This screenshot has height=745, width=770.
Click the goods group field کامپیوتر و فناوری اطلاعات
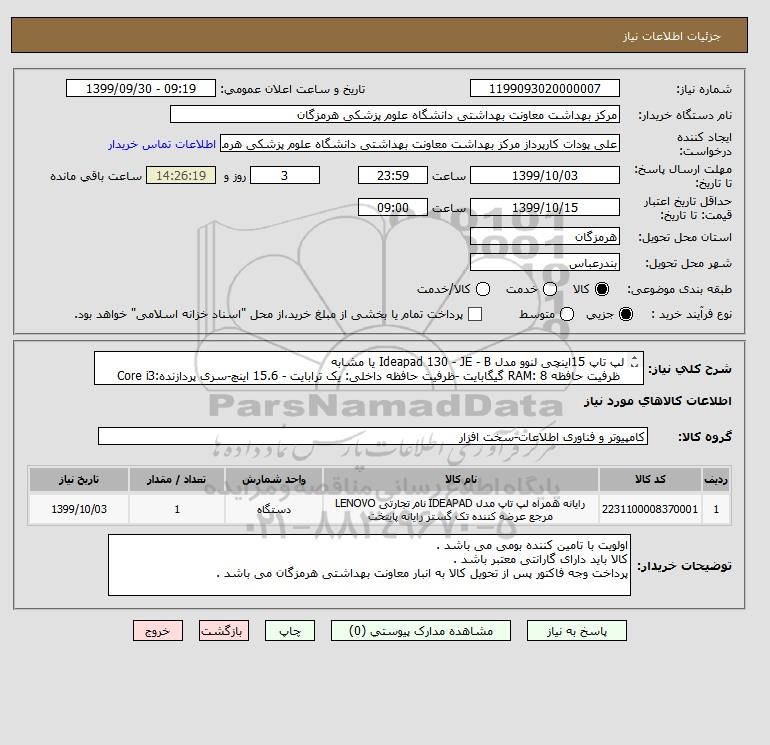[373, 436]
